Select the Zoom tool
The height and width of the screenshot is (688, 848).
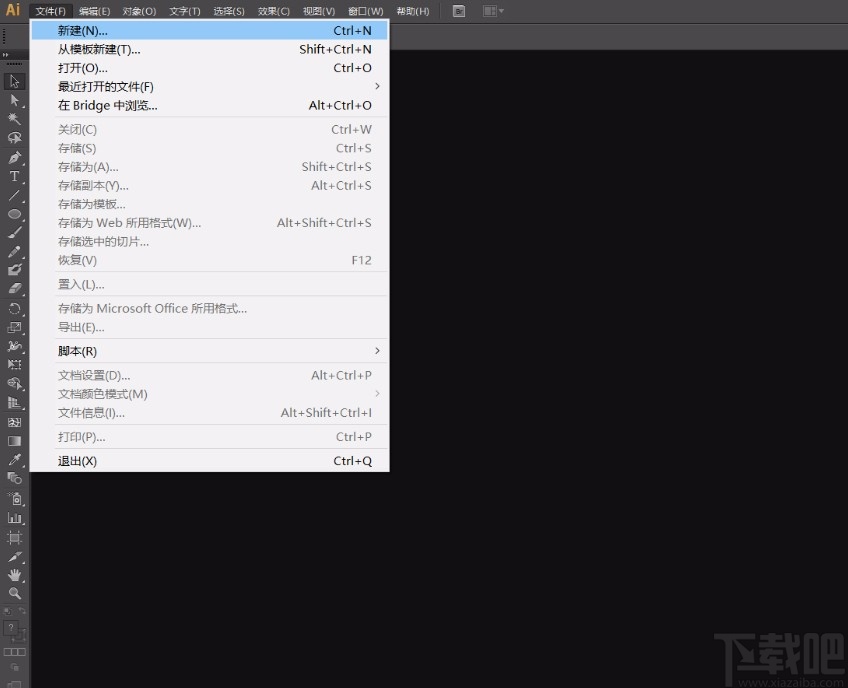point(14,594)
